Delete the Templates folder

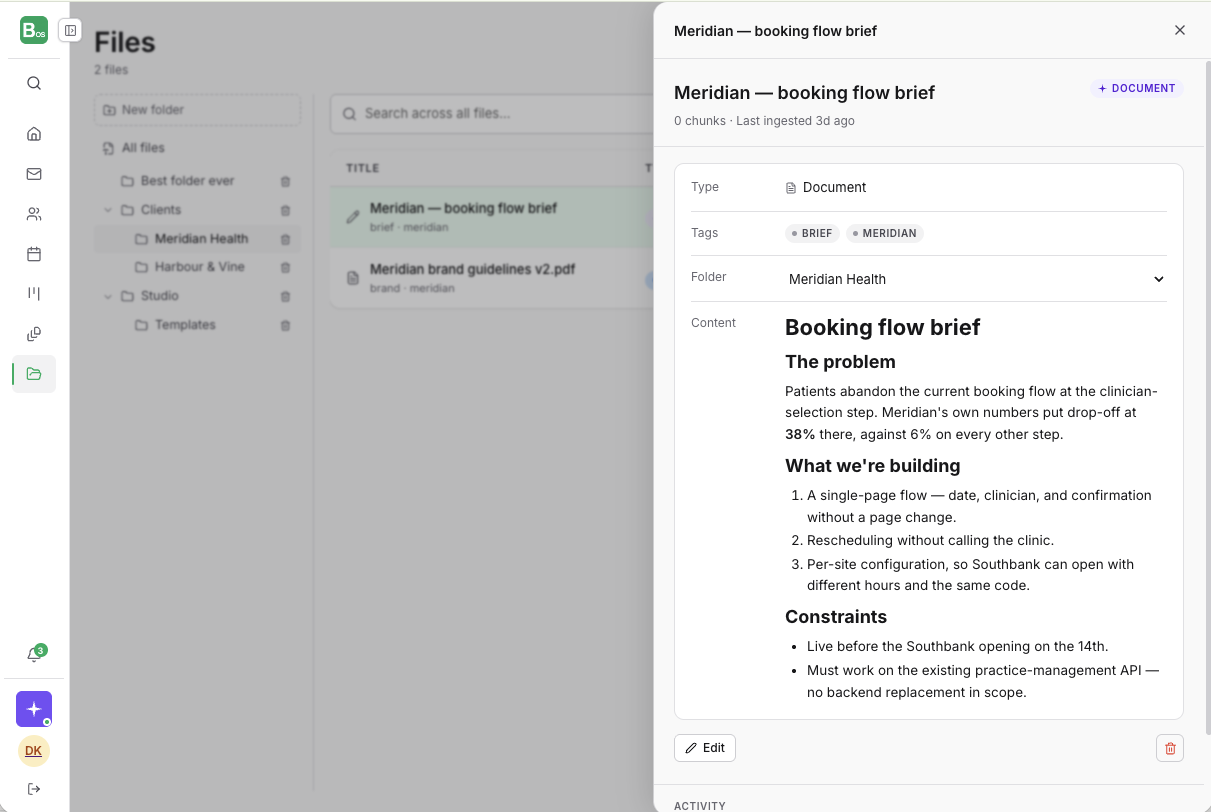tap(285, 325)
